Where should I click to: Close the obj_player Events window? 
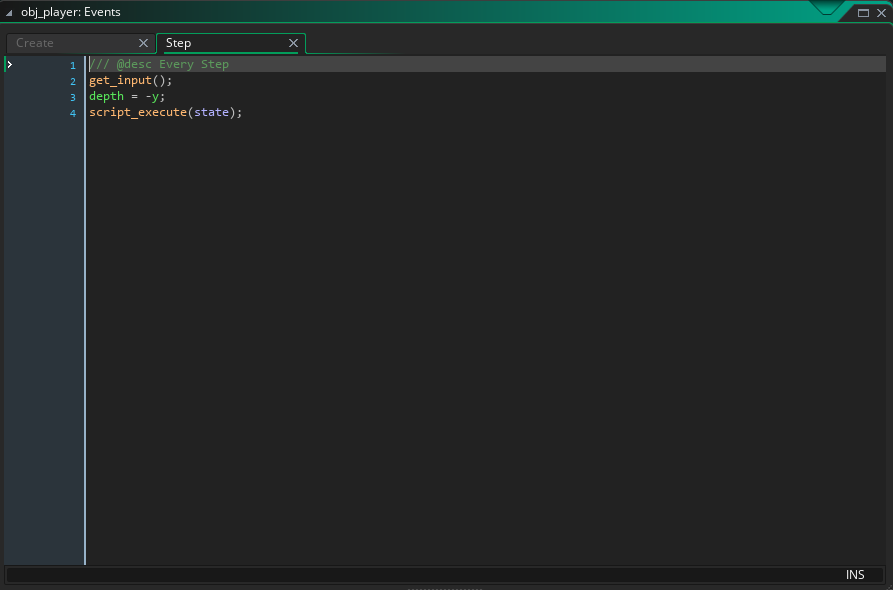point(881,13)
